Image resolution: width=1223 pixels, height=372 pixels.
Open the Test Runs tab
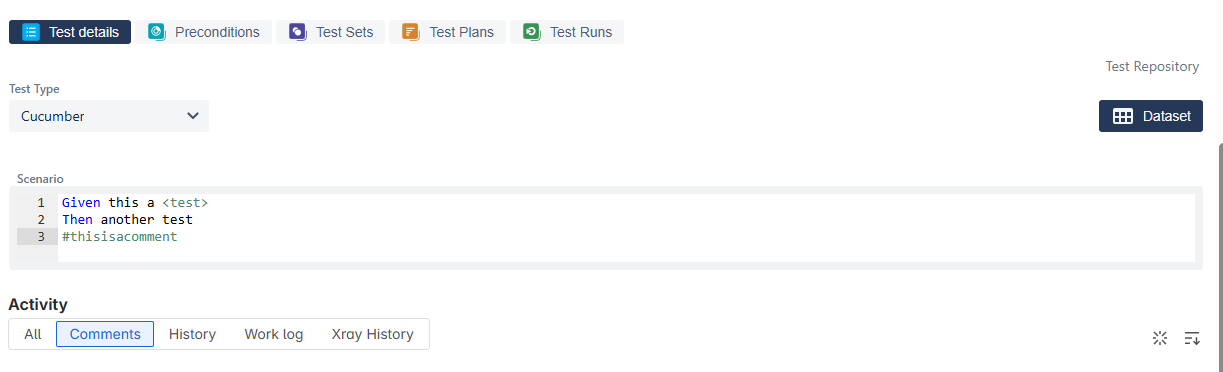click(x=567, y=32)
